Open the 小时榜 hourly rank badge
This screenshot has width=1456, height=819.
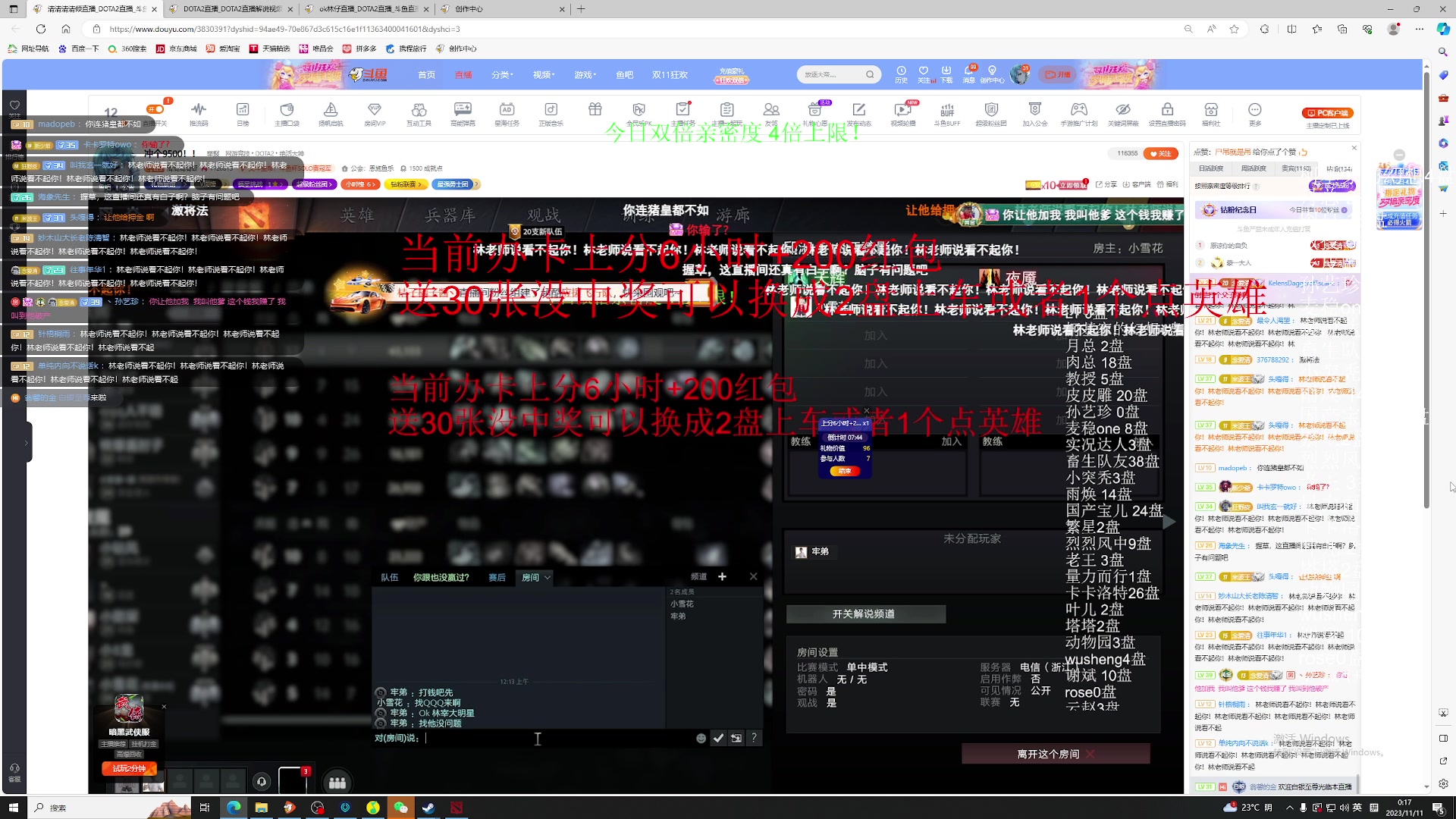click(x=360, y=184)
